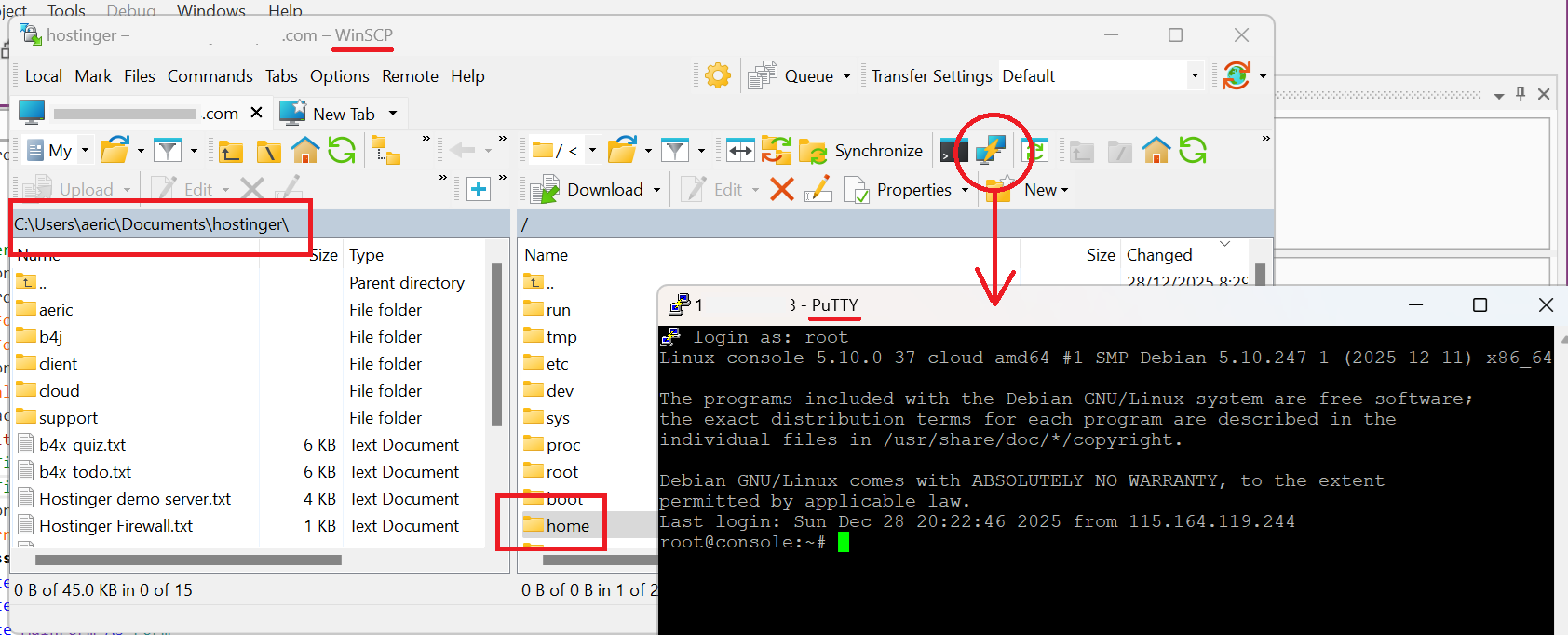Open session in PuTTY icon
The width and height of the screenshot is (1568, 635).
(991, 150)
